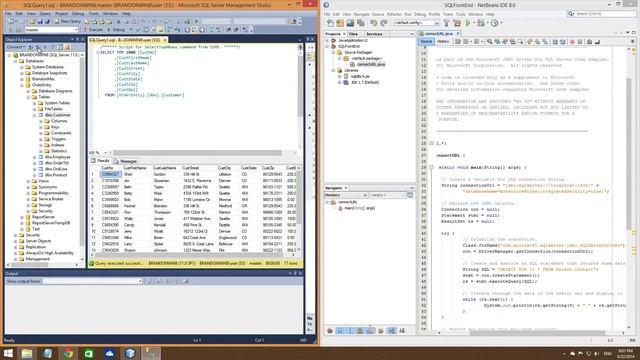Click Clean and Build icon in NetBeans
This screenshot has height=360, width=640.
[457, 23]
